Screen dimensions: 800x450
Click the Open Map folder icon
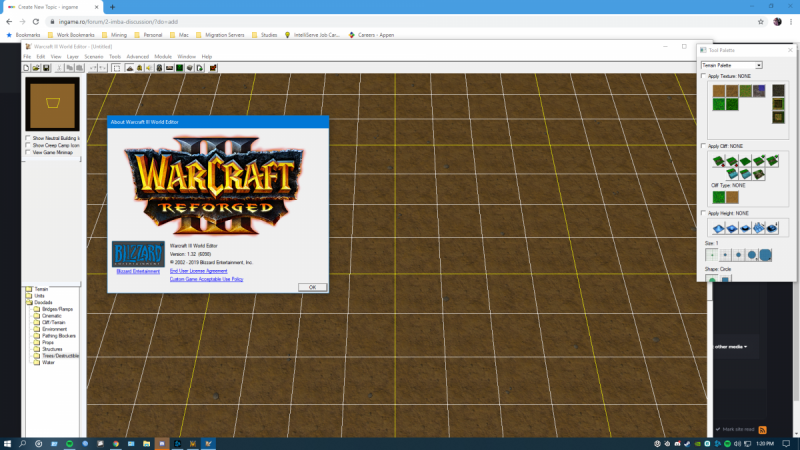(x=36, y=68)
